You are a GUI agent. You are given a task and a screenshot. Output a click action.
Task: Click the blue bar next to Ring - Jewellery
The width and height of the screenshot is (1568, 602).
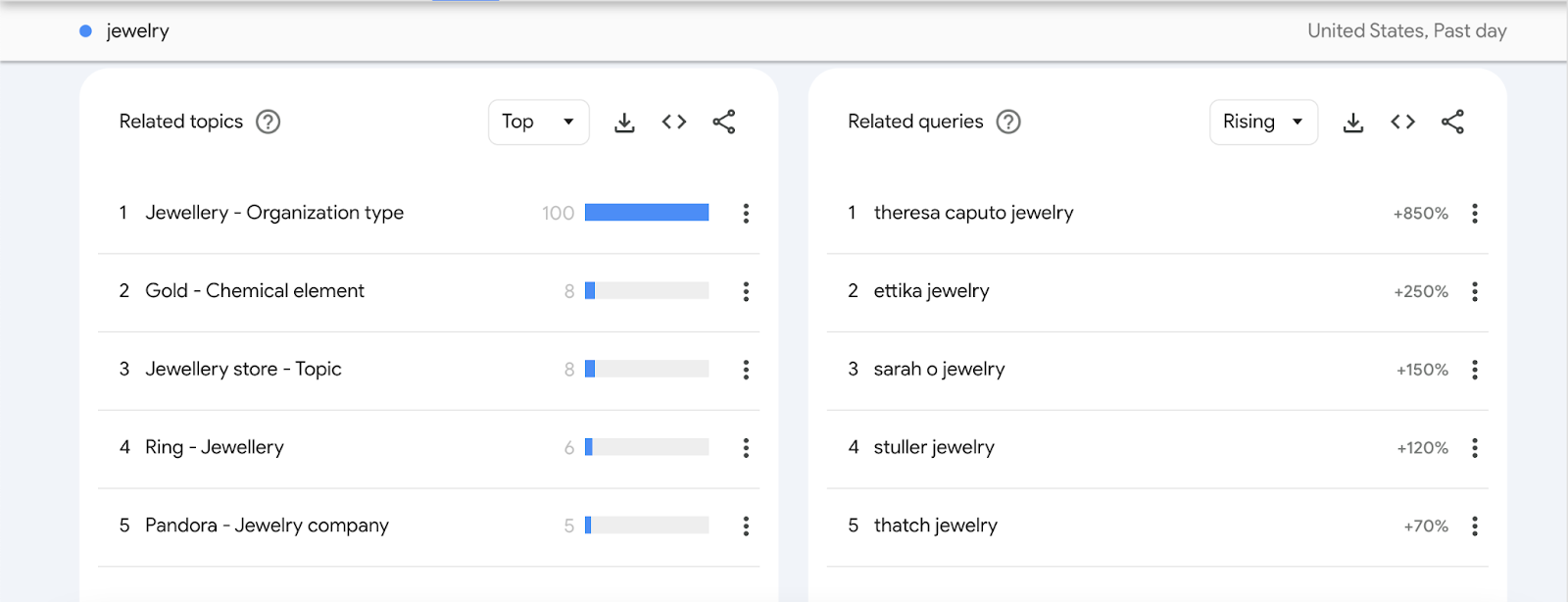587,447
